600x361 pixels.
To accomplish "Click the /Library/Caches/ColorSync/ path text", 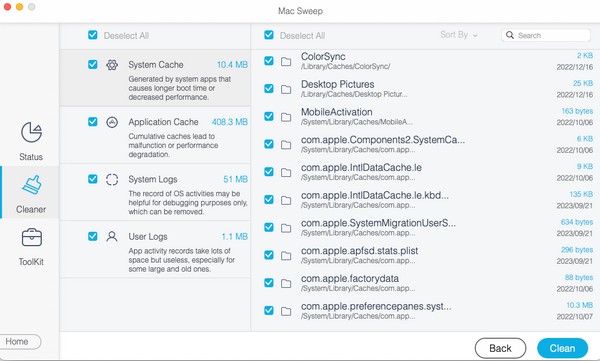I will (x=346, y=66).
